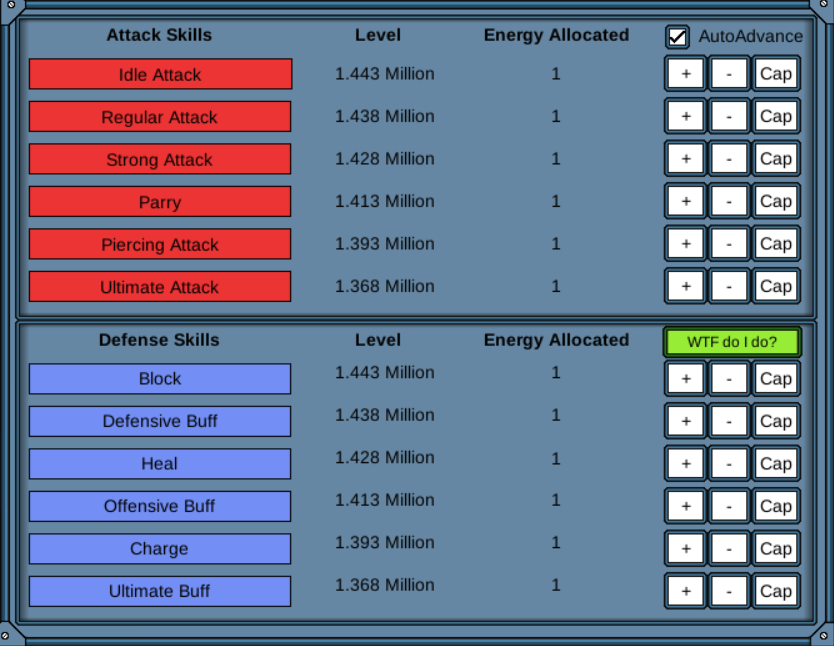Select the Block defense skill

point(160,379)
